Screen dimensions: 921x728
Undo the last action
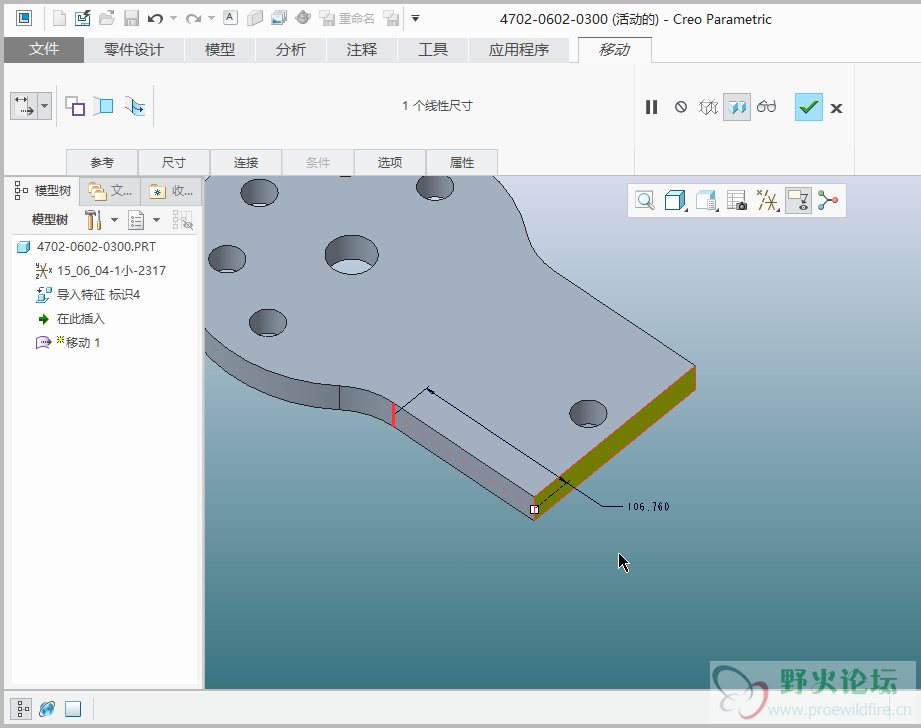tap(155, 19)
